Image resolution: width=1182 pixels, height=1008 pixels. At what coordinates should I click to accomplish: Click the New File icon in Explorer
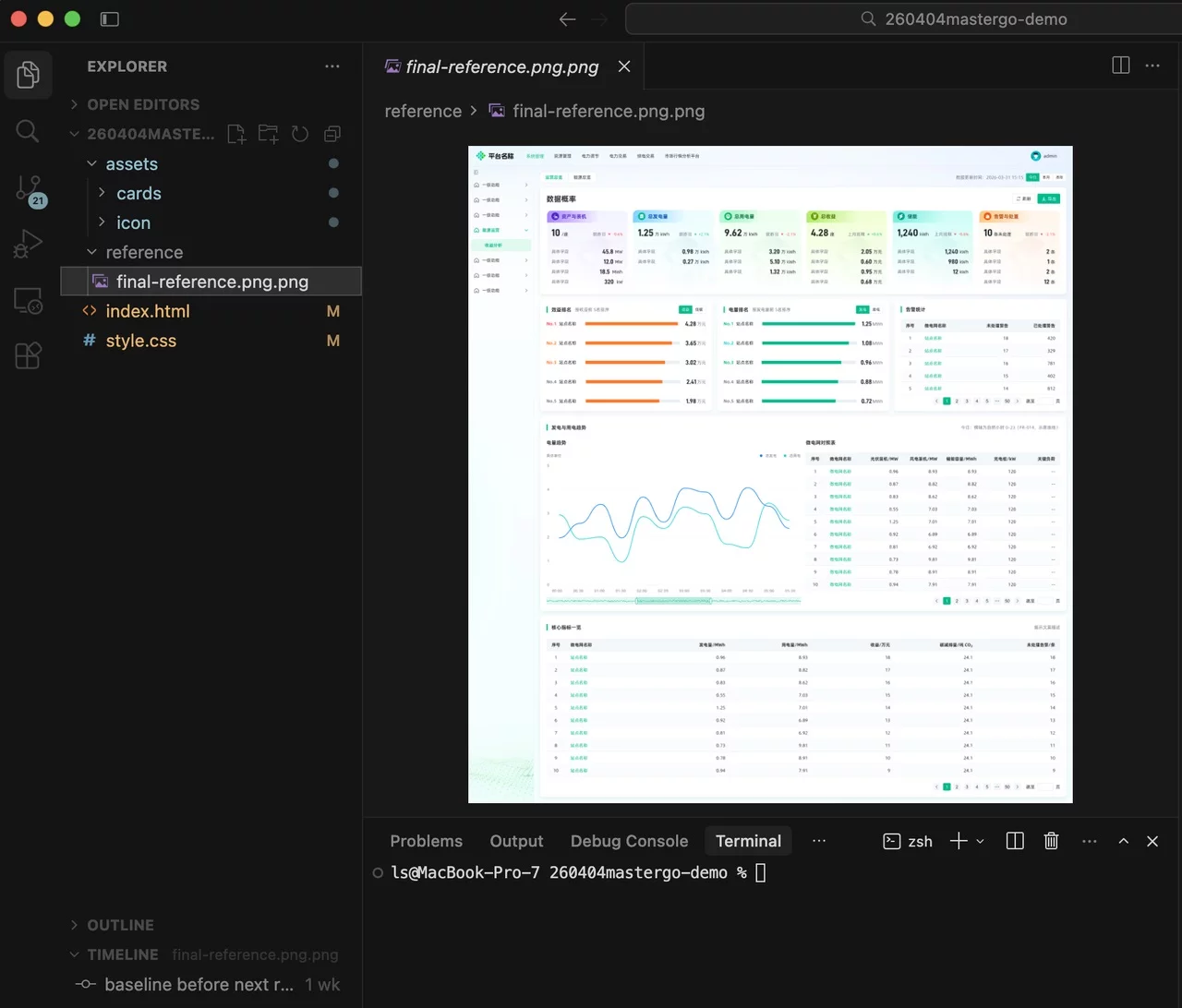(x=236, y=134)
